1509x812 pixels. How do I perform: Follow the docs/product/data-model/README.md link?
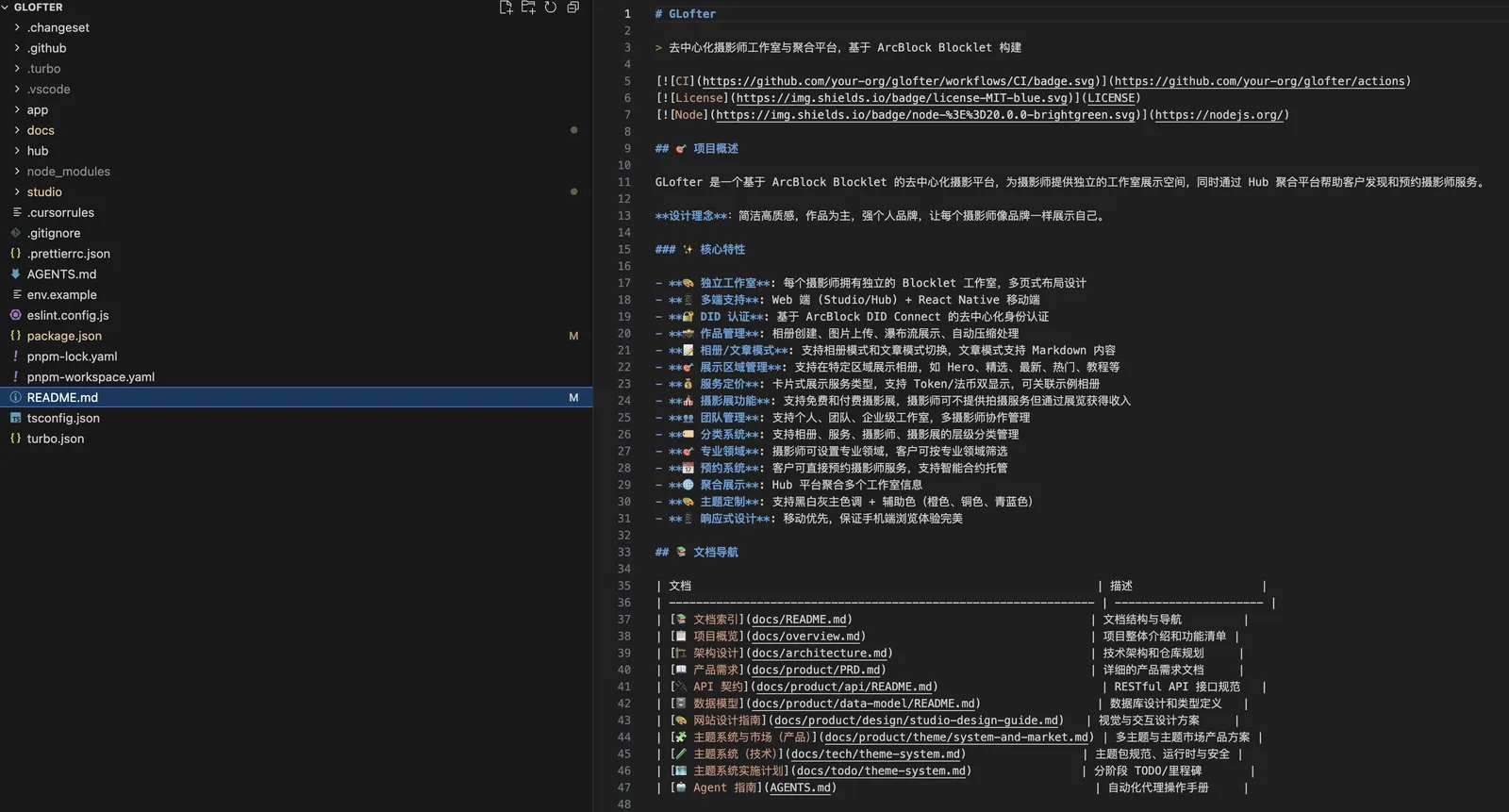[x=863, y=704]
